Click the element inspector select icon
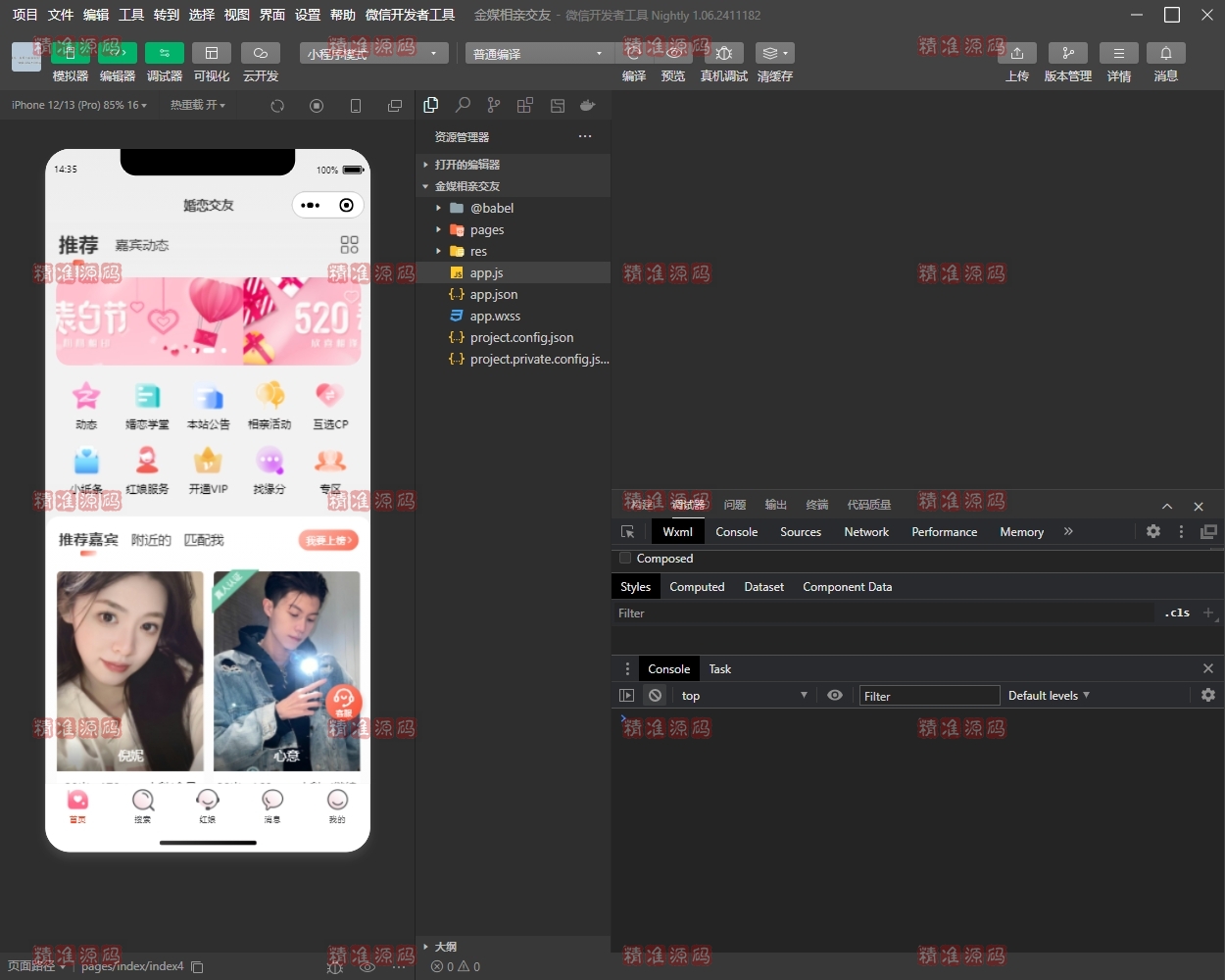 [x=628, y=531]
